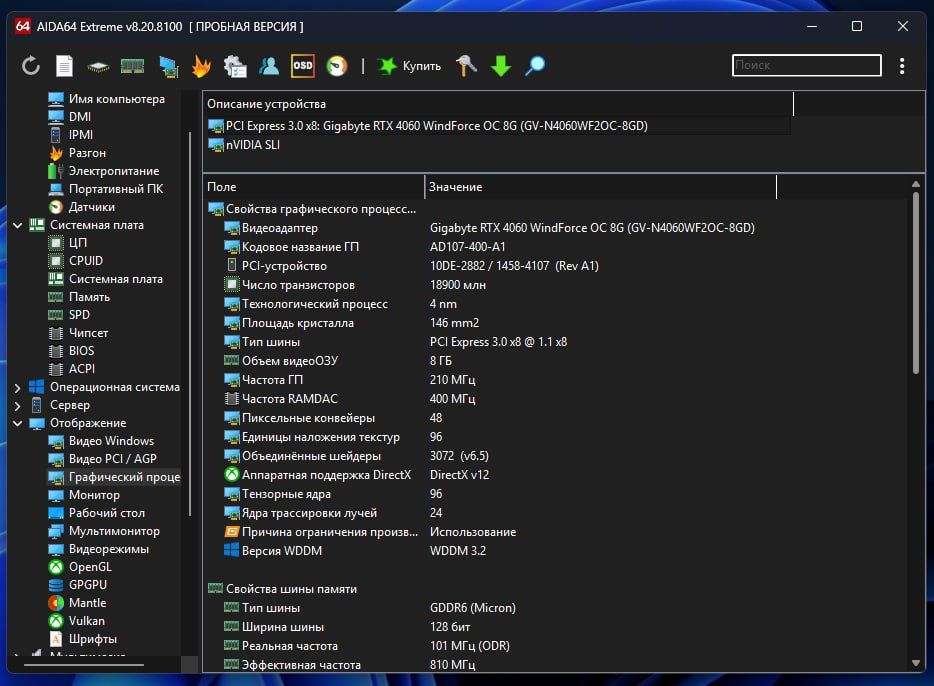The width and height of the screenshot is (934, 686).
Task: Collapse the Отображение tree group
Action: point(18,423)
